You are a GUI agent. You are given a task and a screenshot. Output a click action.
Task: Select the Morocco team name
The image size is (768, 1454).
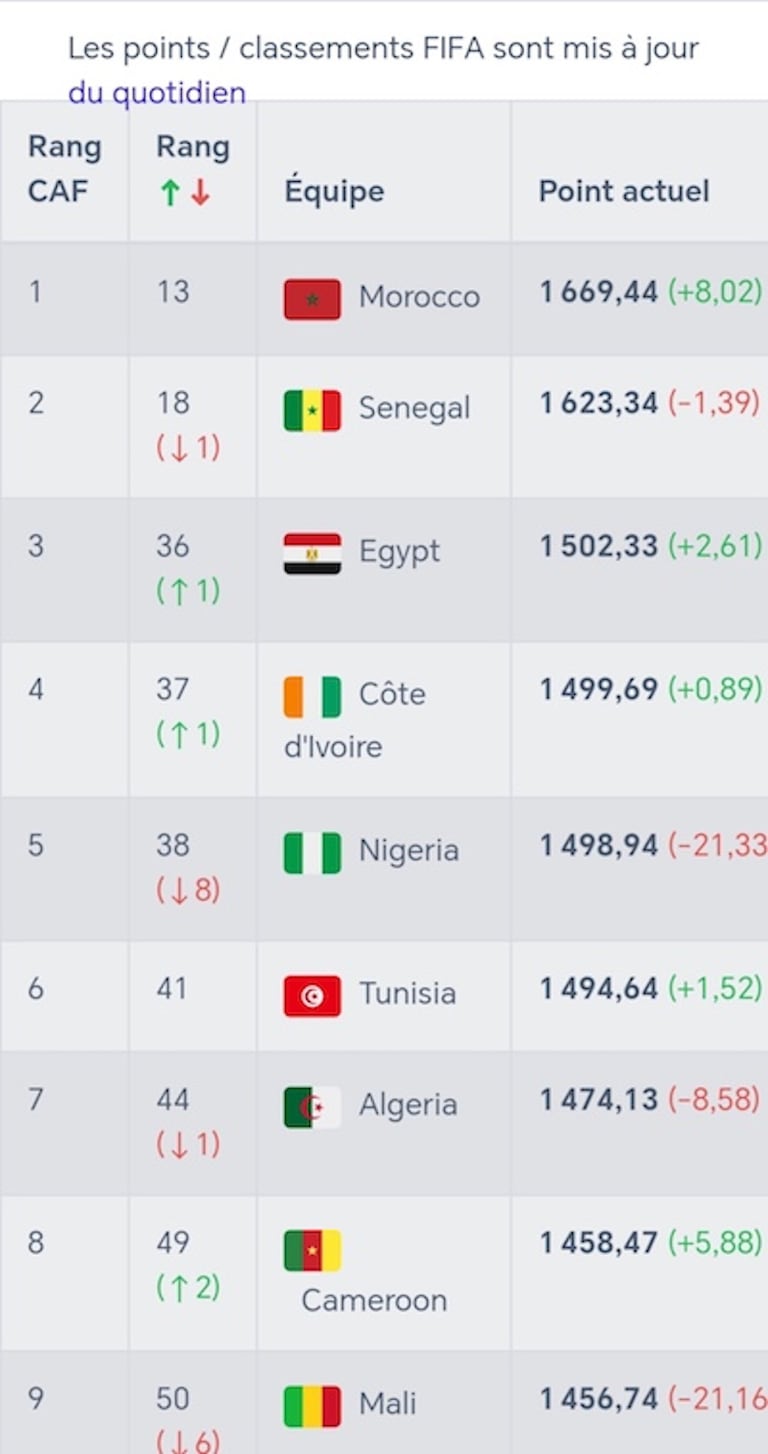419,297
